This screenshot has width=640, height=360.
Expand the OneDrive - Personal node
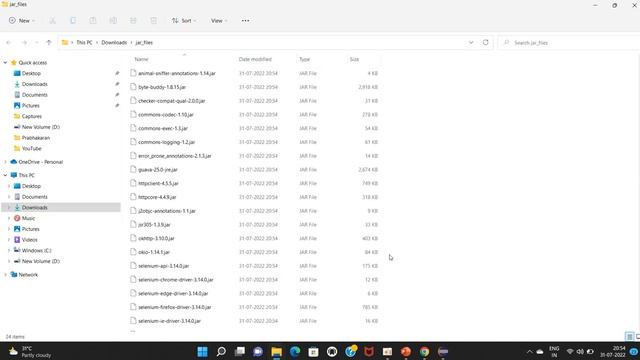tap(5, 162)
